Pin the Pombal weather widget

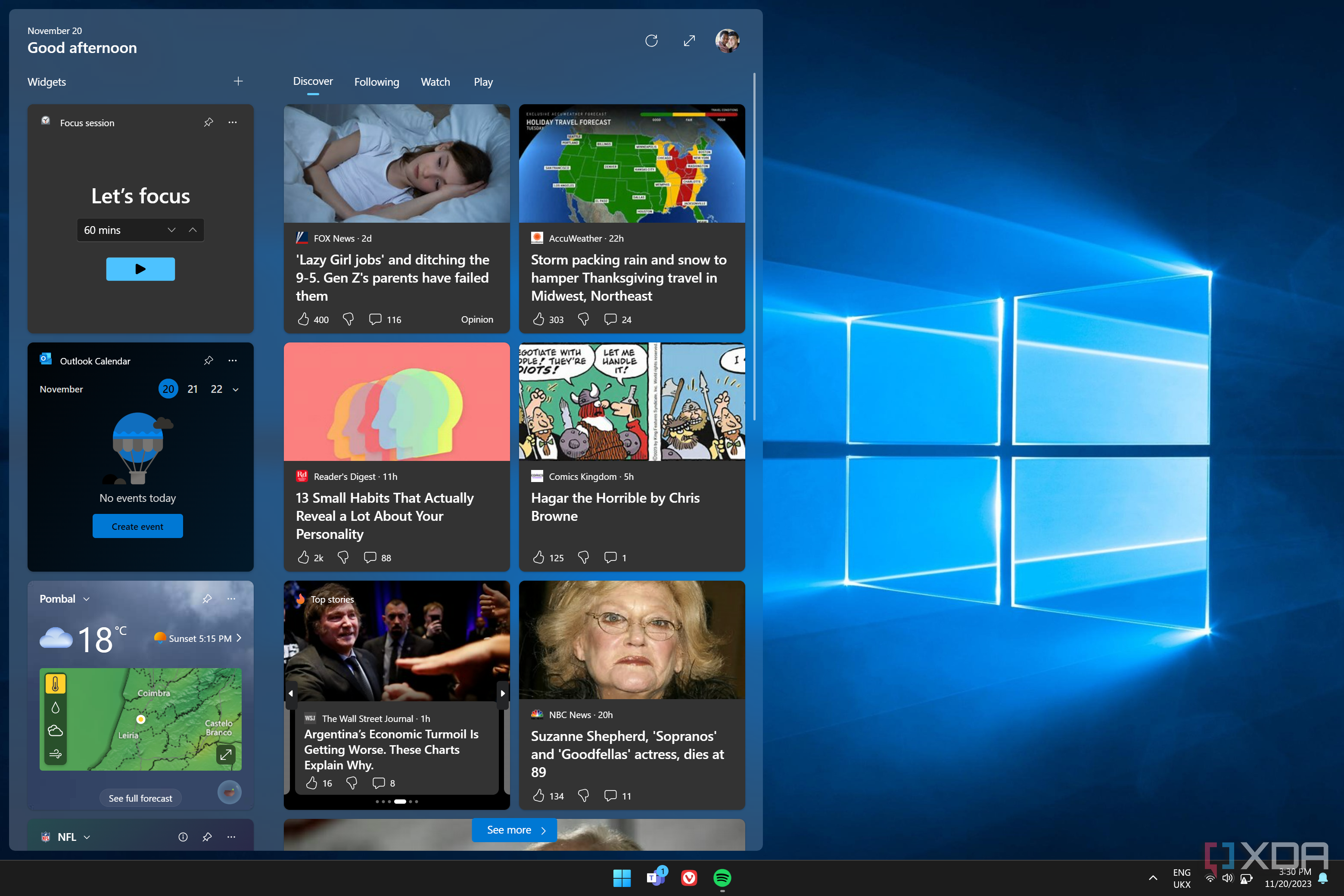click(208, 598)
